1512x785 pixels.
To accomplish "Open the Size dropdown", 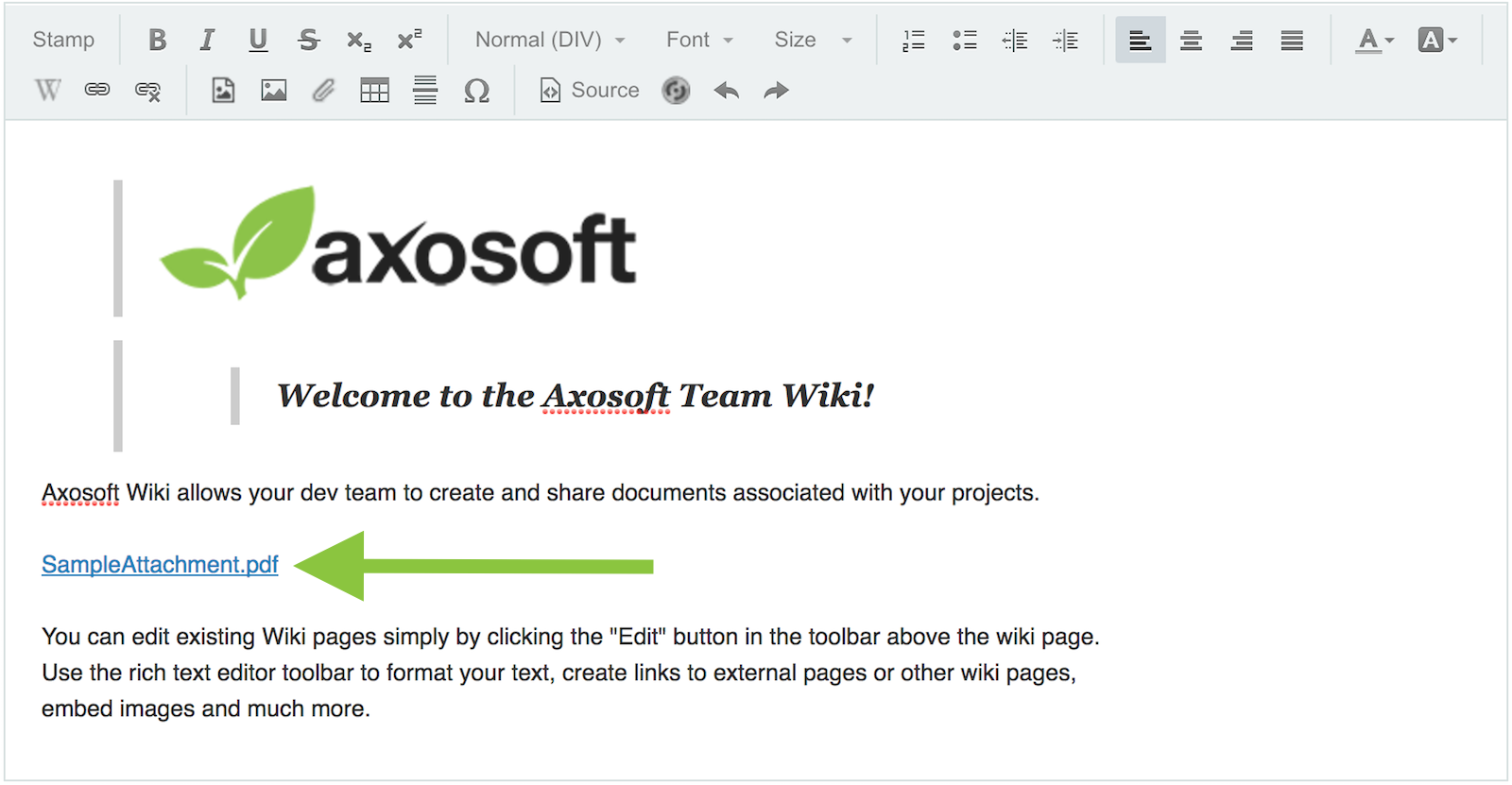I will tap(813, 40).
